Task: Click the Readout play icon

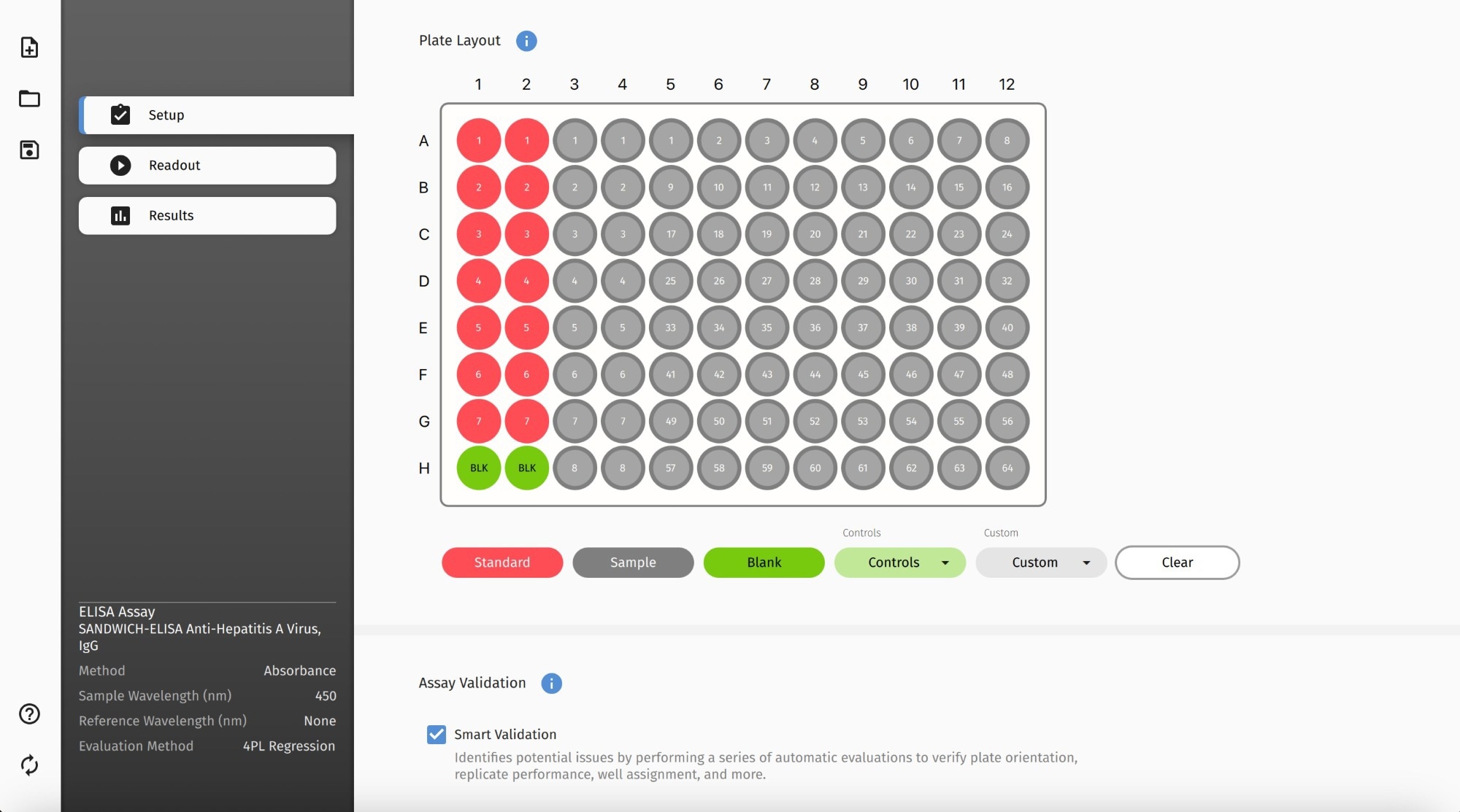Action: [x=120, y=166]
